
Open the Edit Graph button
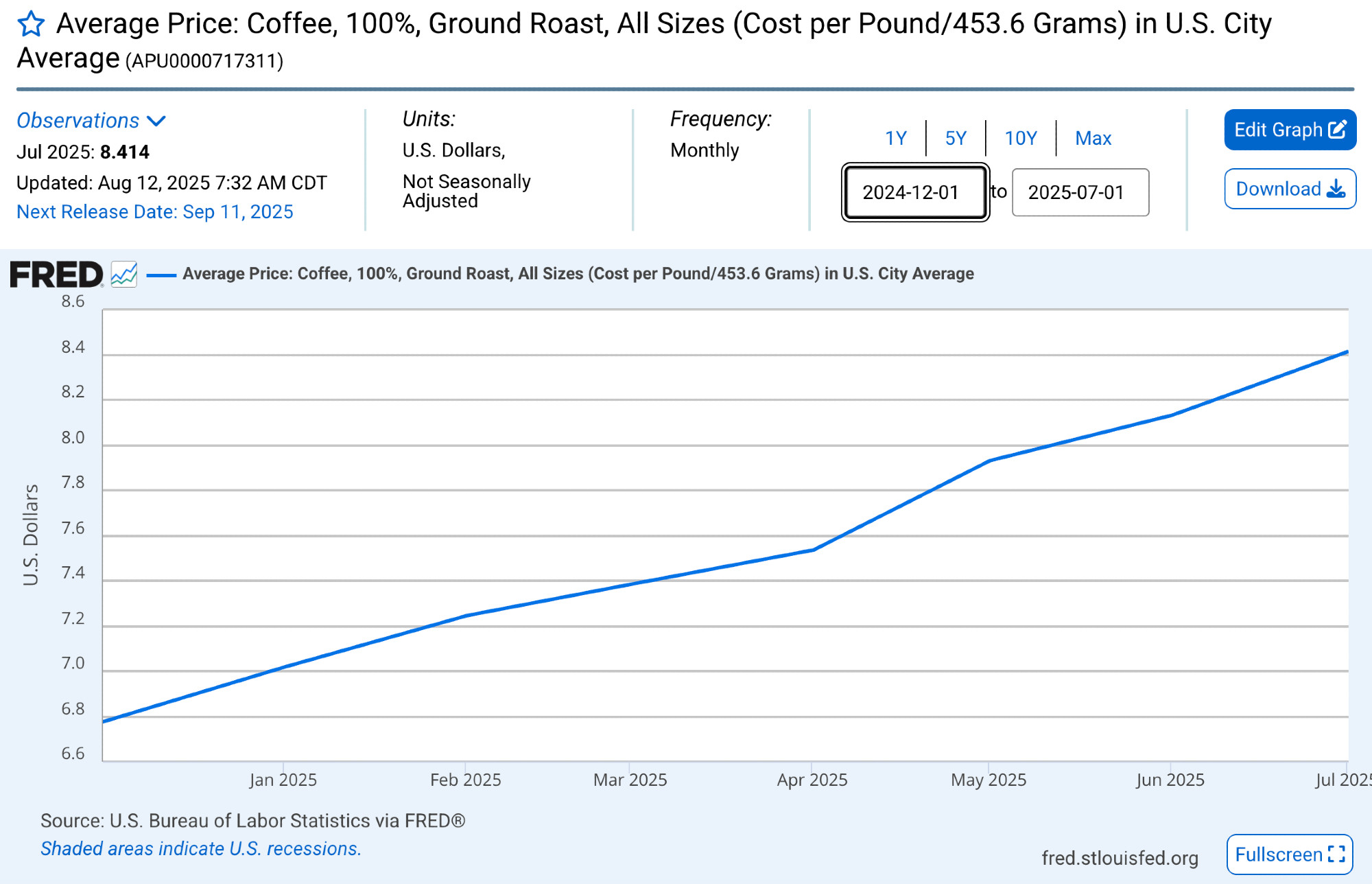point(1290,130)
